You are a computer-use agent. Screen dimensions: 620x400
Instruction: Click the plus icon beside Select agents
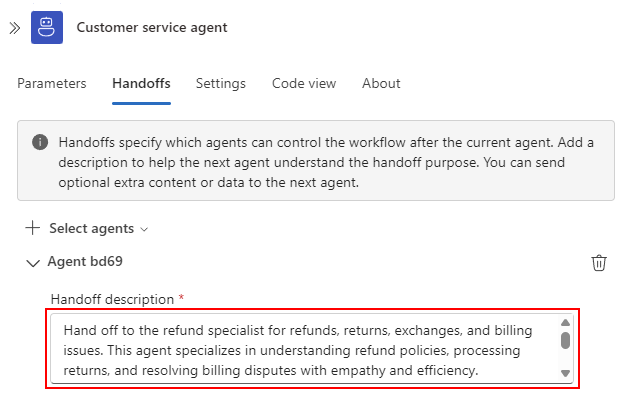(32, 228)
